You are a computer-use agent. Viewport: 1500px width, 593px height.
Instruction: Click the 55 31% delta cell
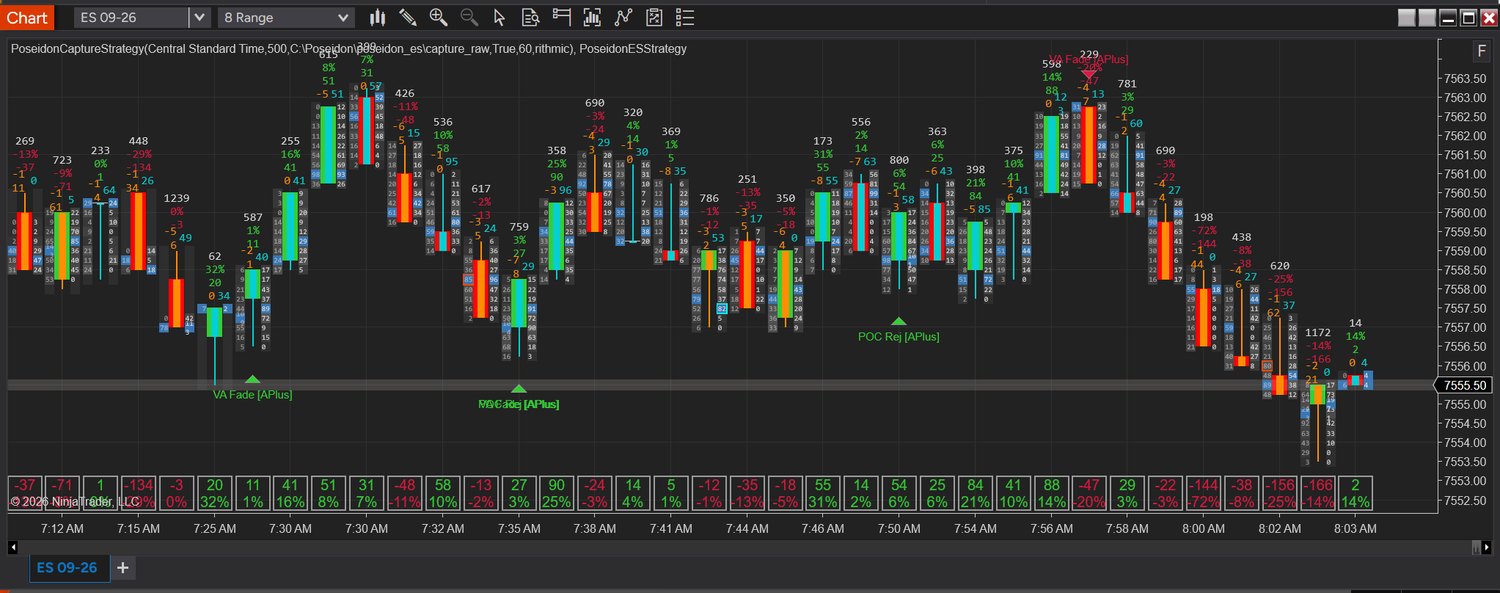pos(822,492)
